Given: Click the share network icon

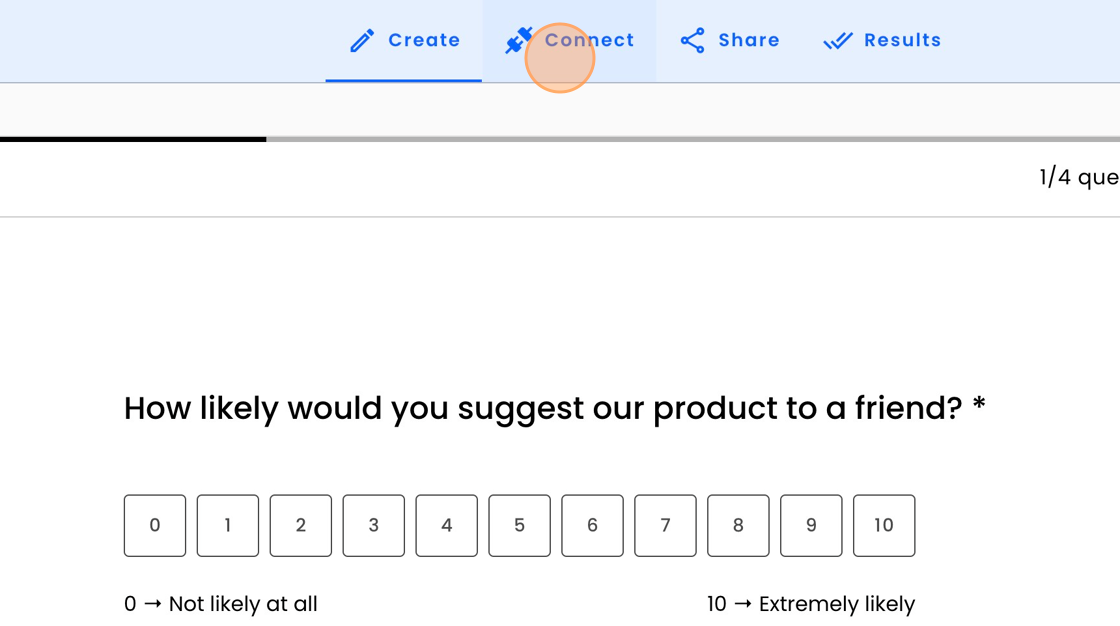Looking at the screenshot, I should click(x=692, y=41).
